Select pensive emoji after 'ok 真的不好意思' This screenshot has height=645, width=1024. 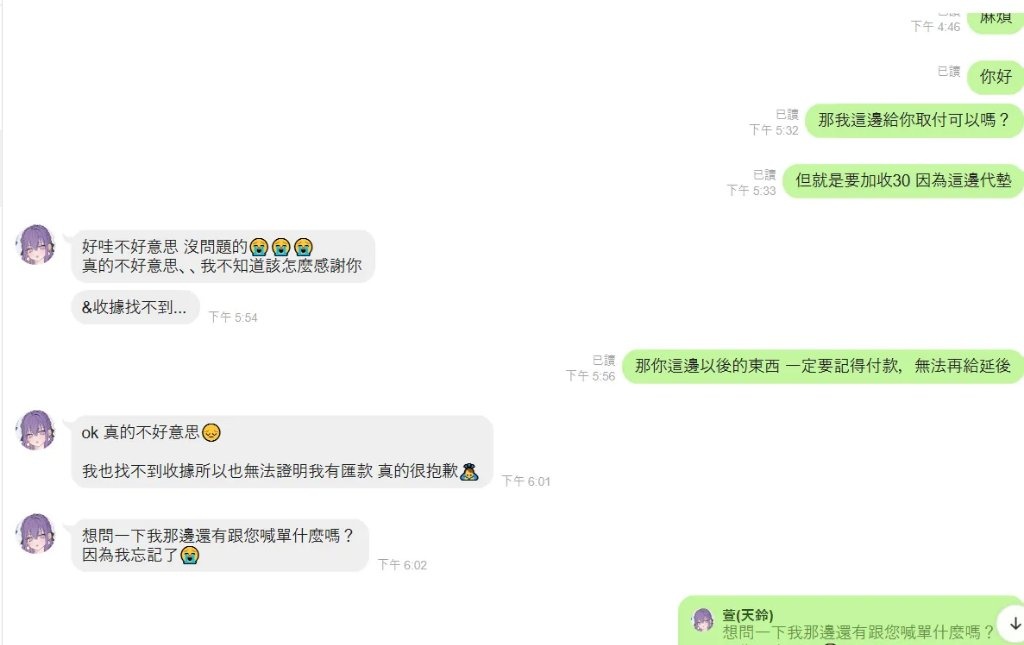click(x=211, y=432)
